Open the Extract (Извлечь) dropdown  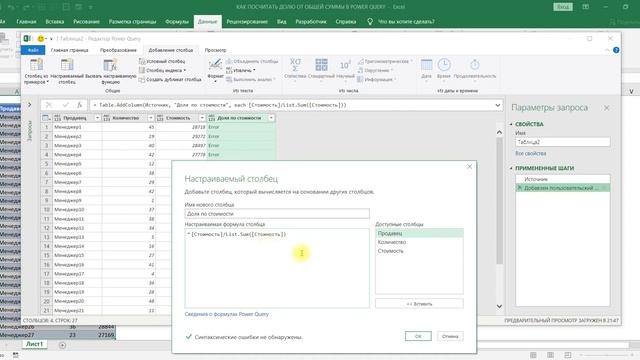[x=241, y=70]
